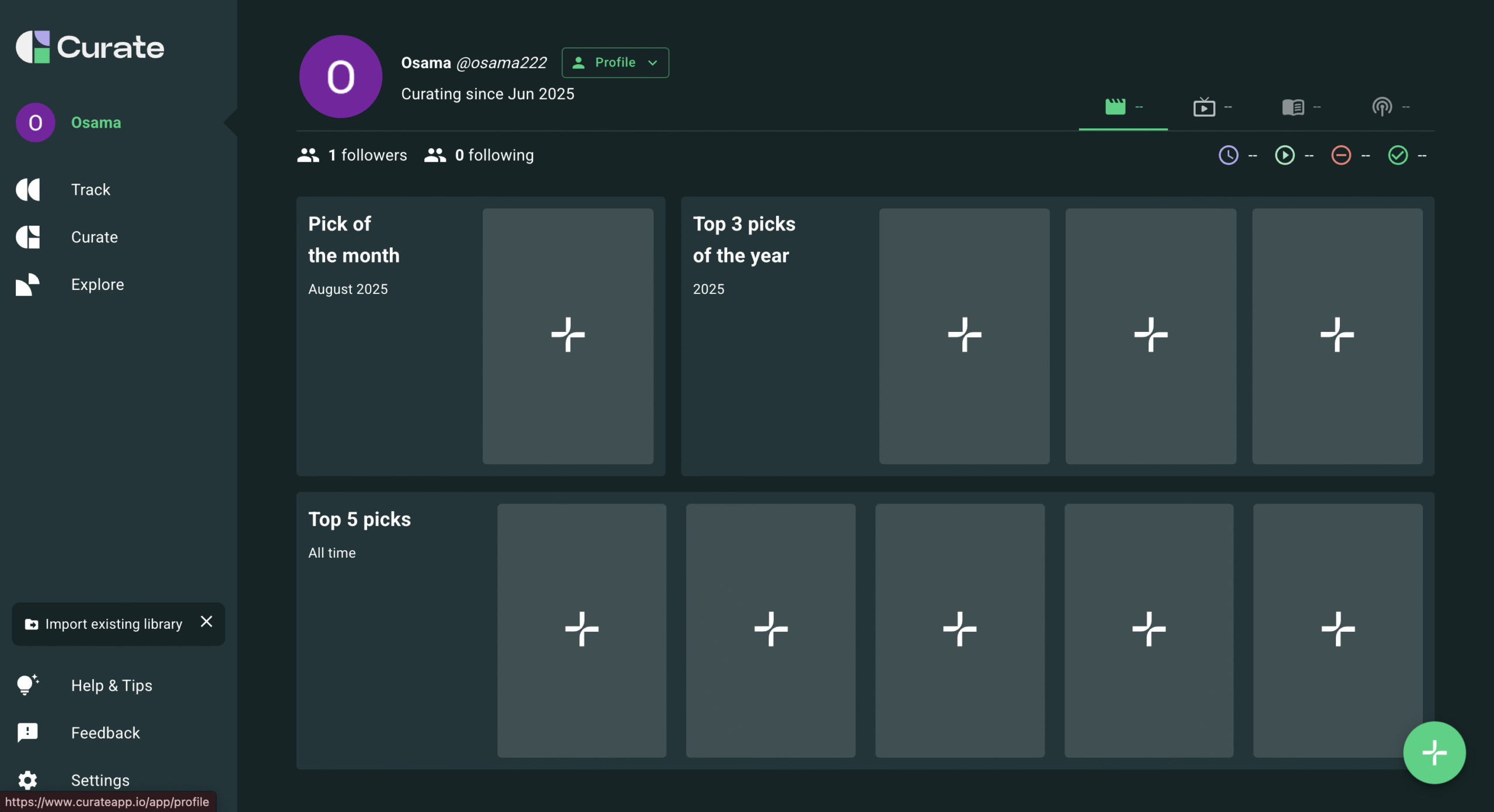Dismiss the Import existing library banner
The height and width of the screenshot is (812, 1494).
pyautogui.click(x=206, y=622)
